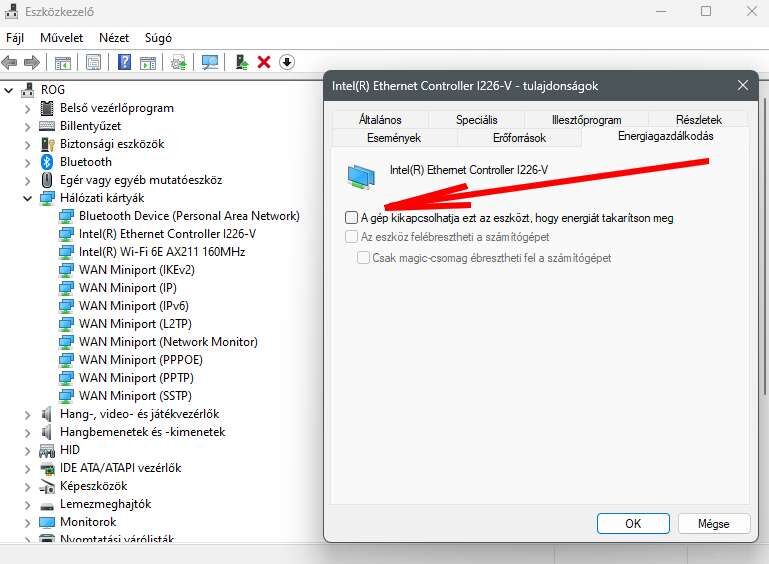Screen dimensions: 769x564
Task: Expand the Billentyűzet category
Action: [27, 127]
